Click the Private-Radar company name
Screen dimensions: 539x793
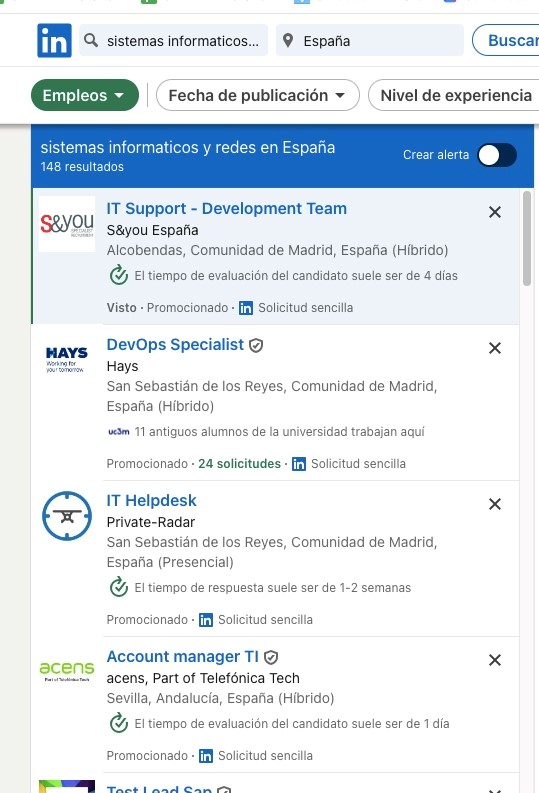click(x=151, y=522)
